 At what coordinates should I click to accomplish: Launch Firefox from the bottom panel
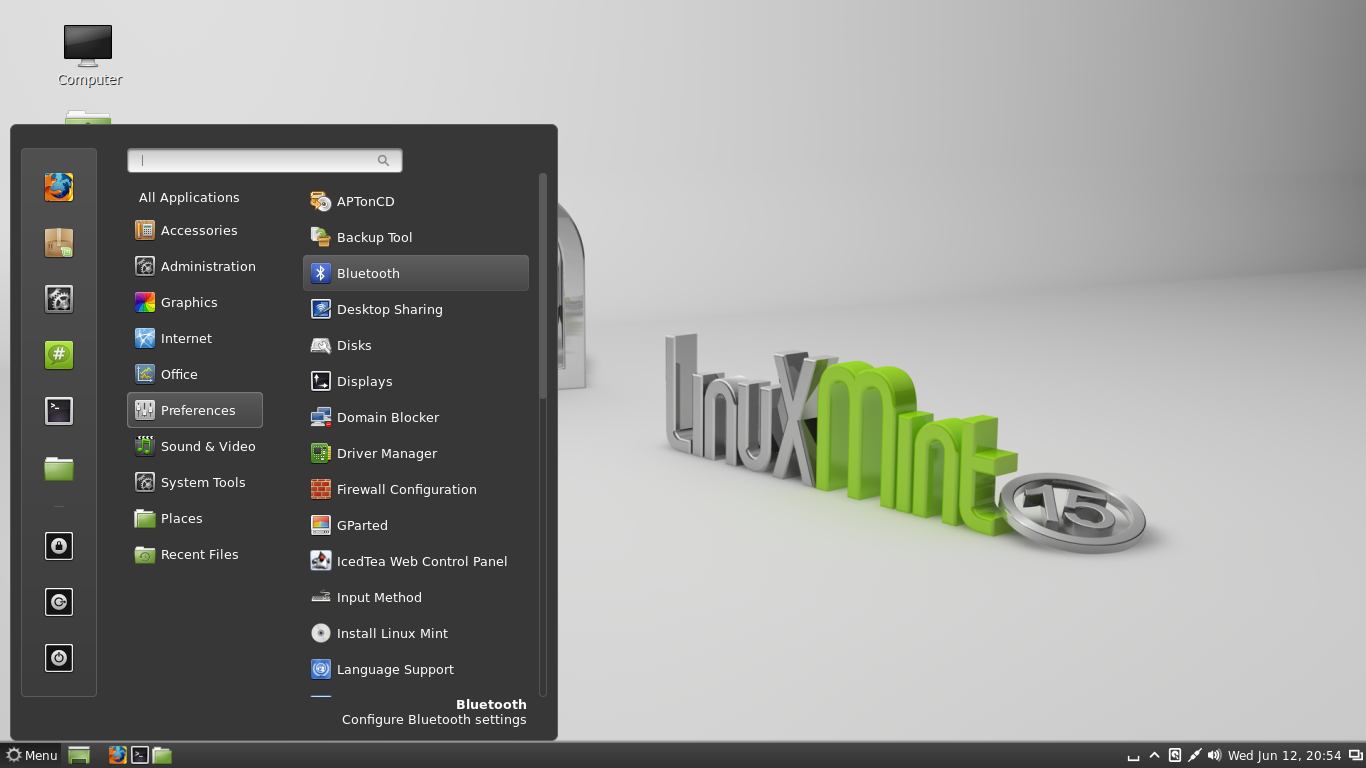coord(118,755)
